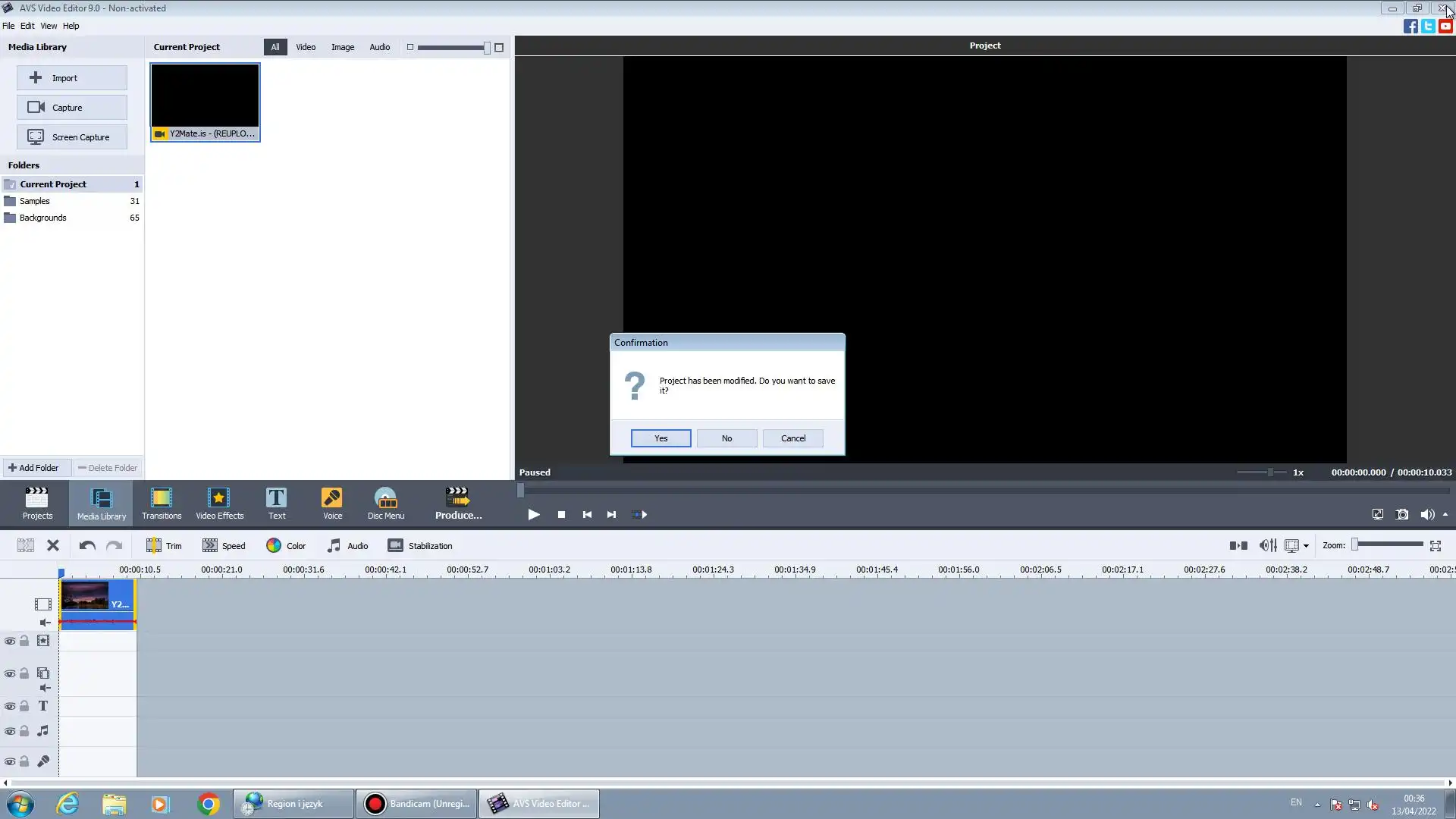Screen dimensions: 1456x819
Task: Adjust the timeline Zoom slider
Action: tap(1356, 544)
